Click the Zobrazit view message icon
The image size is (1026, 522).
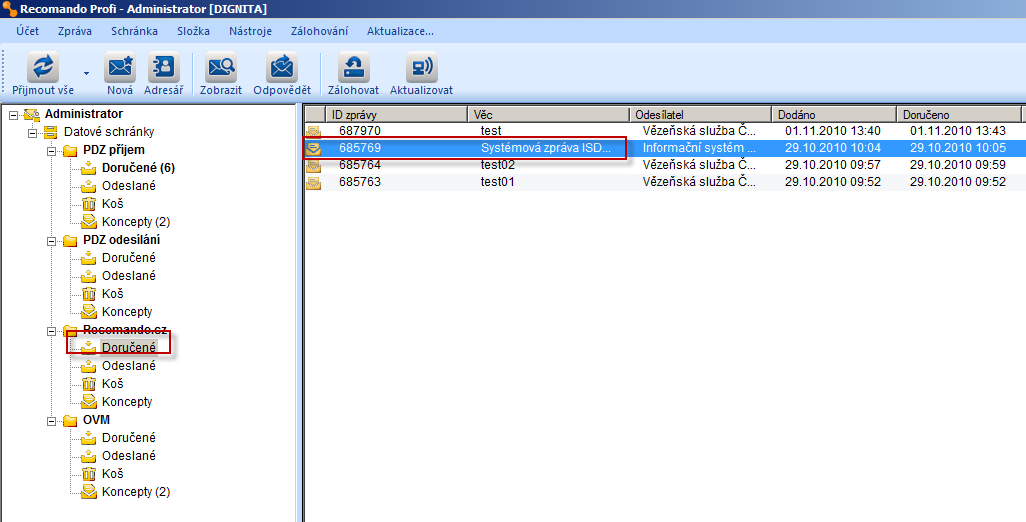click(221, 67)
